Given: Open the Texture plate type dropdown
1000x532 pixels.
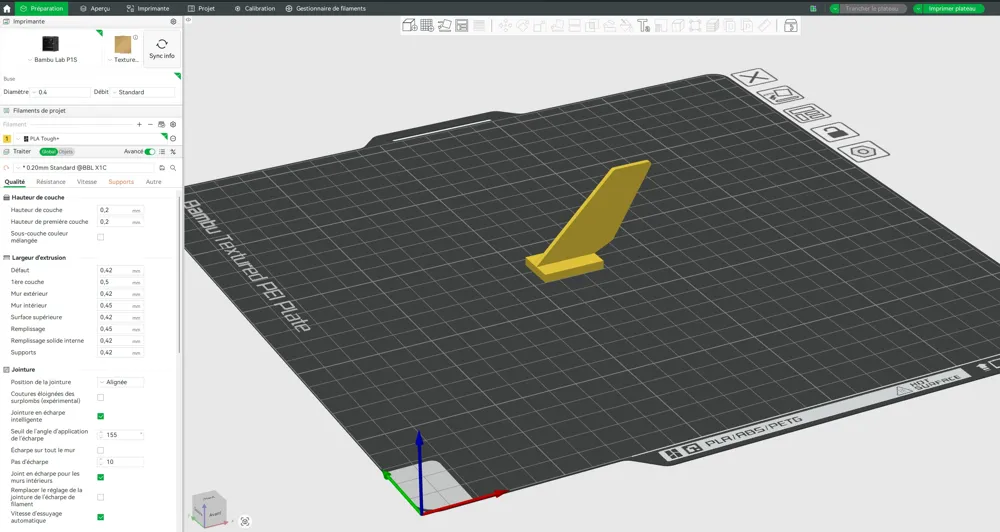Looking at the screenshot, I should pos(123,59).
